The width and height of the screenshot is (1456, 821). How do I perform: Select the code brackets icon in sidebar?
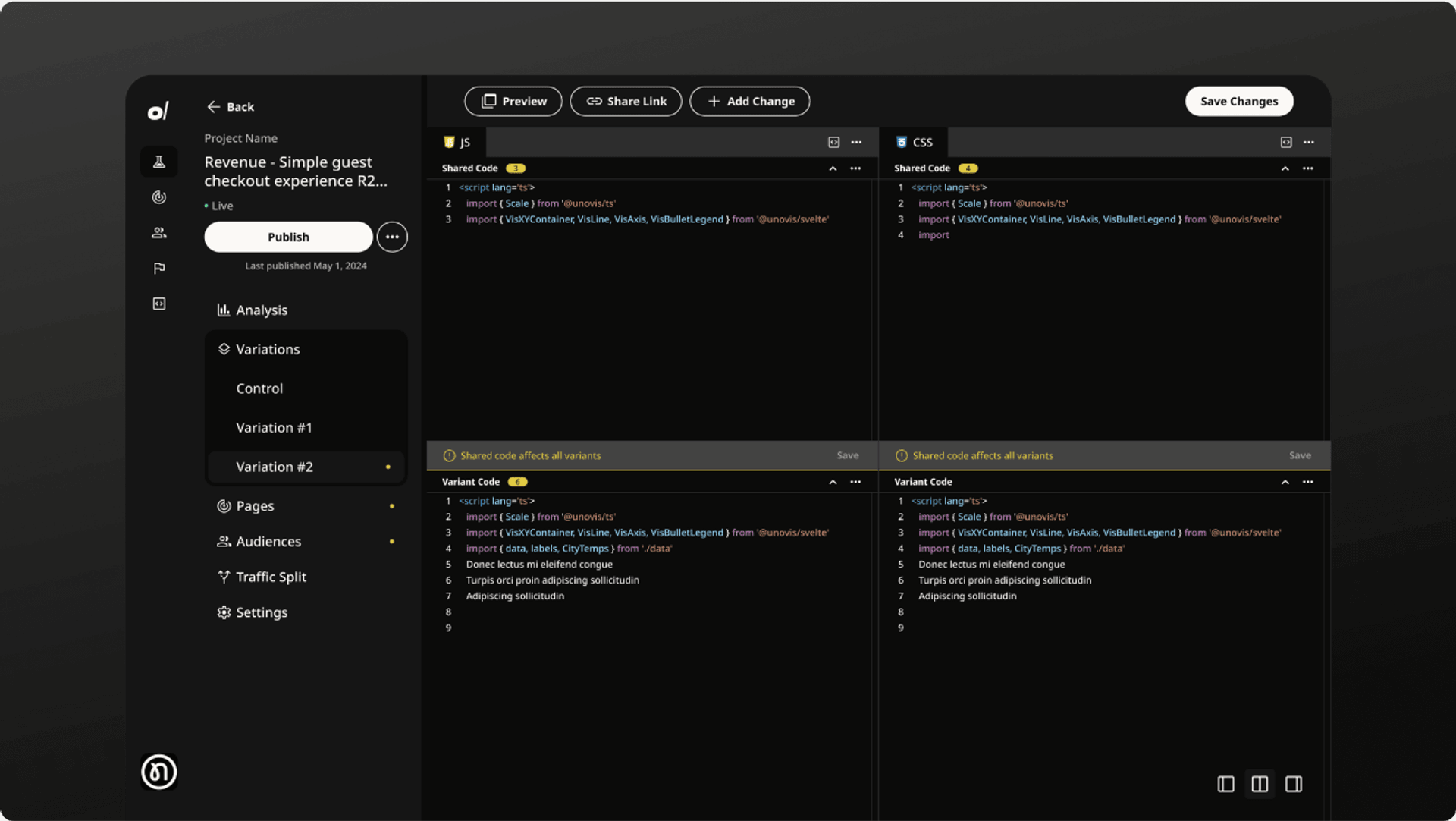159,304
